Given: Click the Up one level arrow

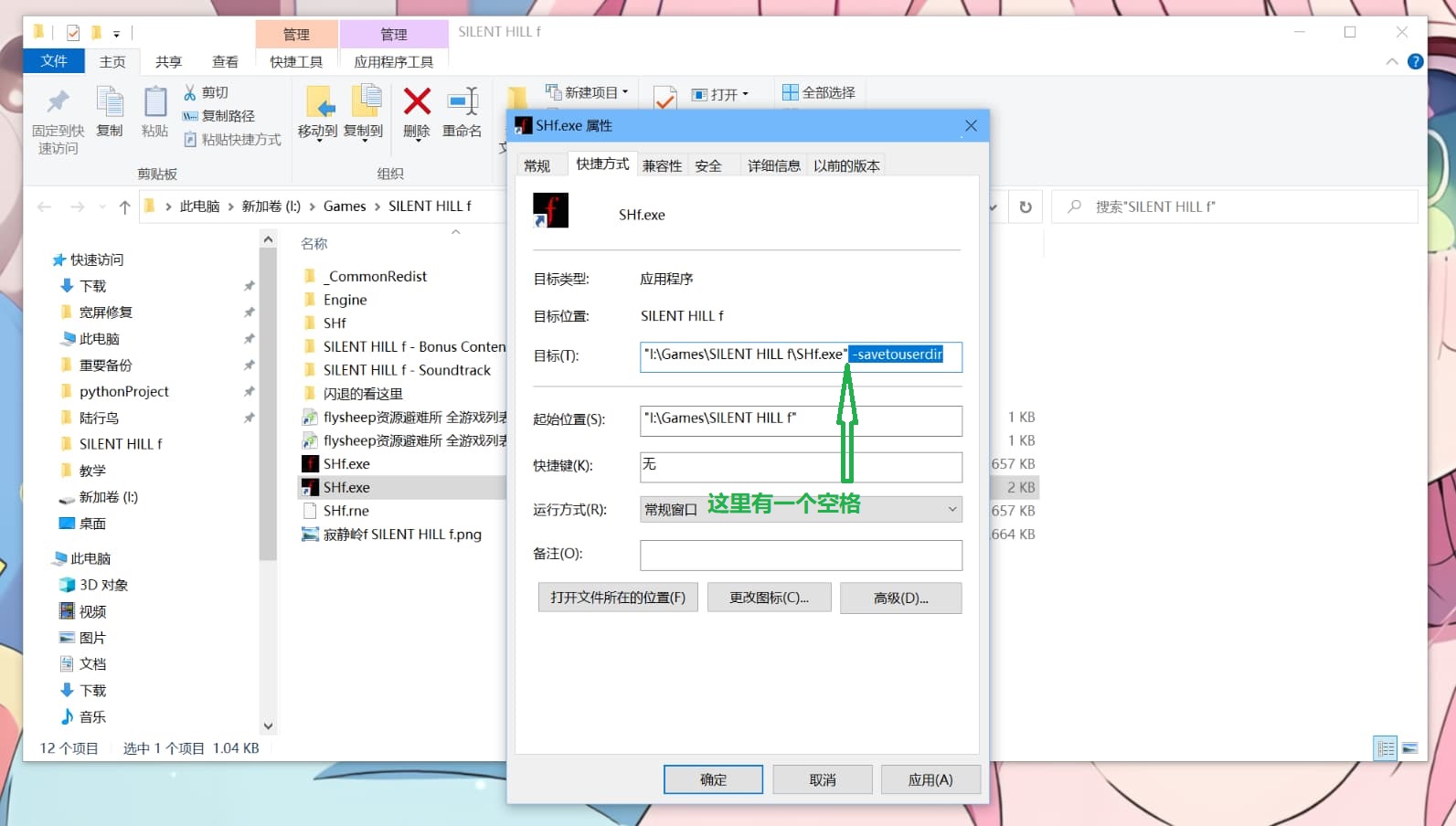Looking at the screenshot, I should (125, 207).
